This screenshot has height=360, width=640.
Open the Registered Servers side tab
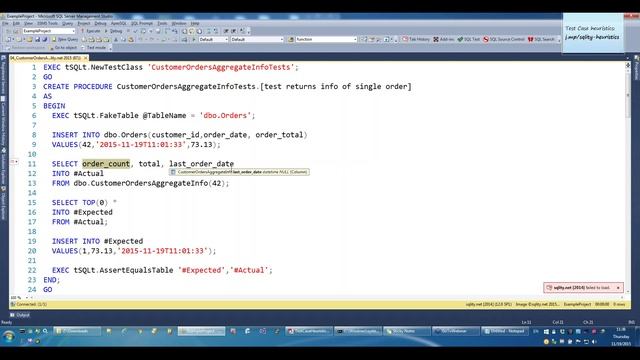pos(3,76)
